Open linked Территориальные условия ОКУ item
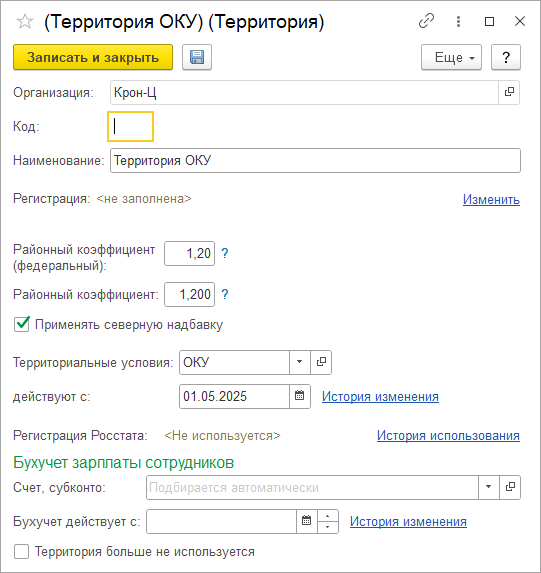 (321, 362)
